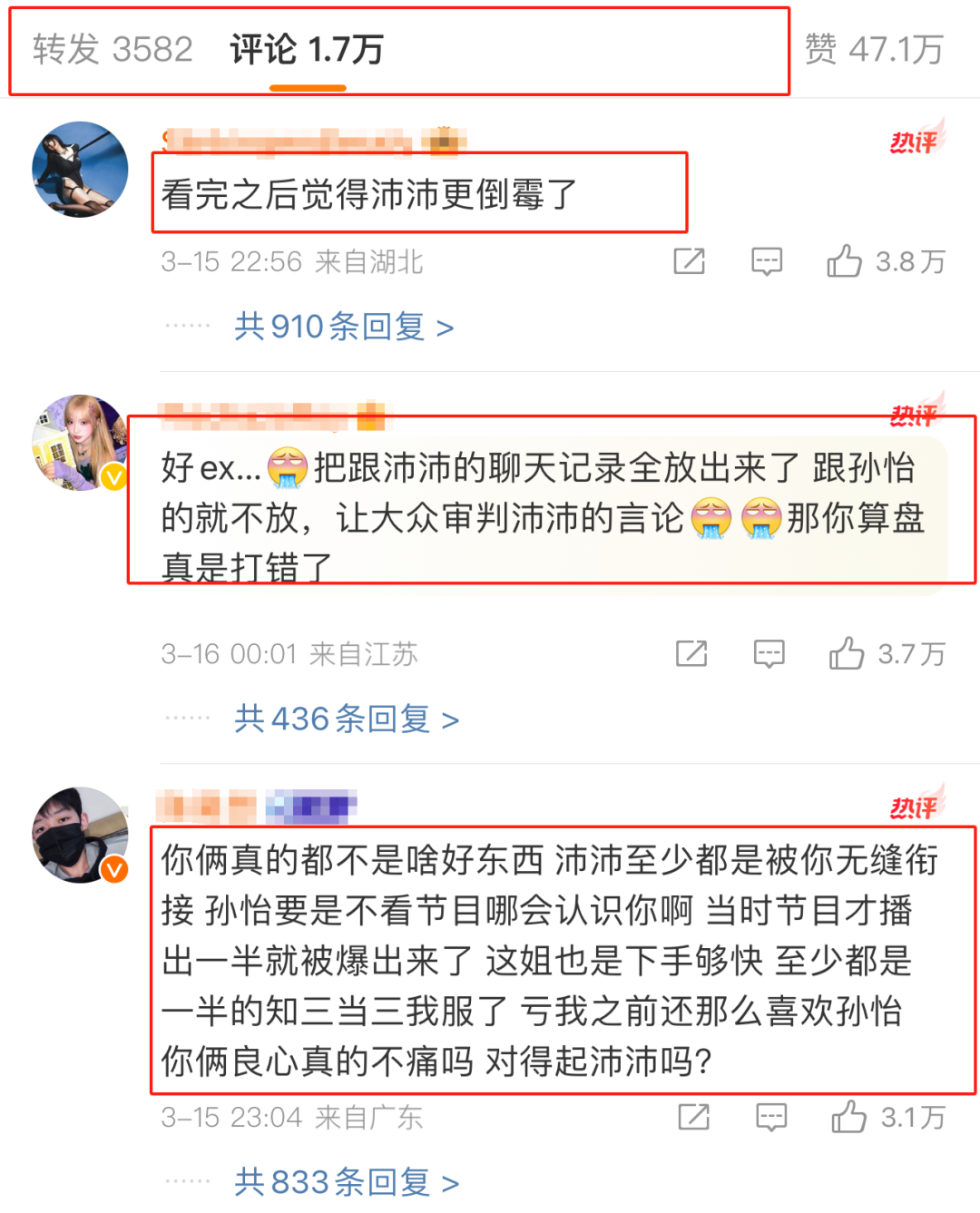Viewport: 980px width, 1213px height.
Task: Open the first commenter's avatar with dark photo
Action: pyautogui.click(x=80, y=169)
